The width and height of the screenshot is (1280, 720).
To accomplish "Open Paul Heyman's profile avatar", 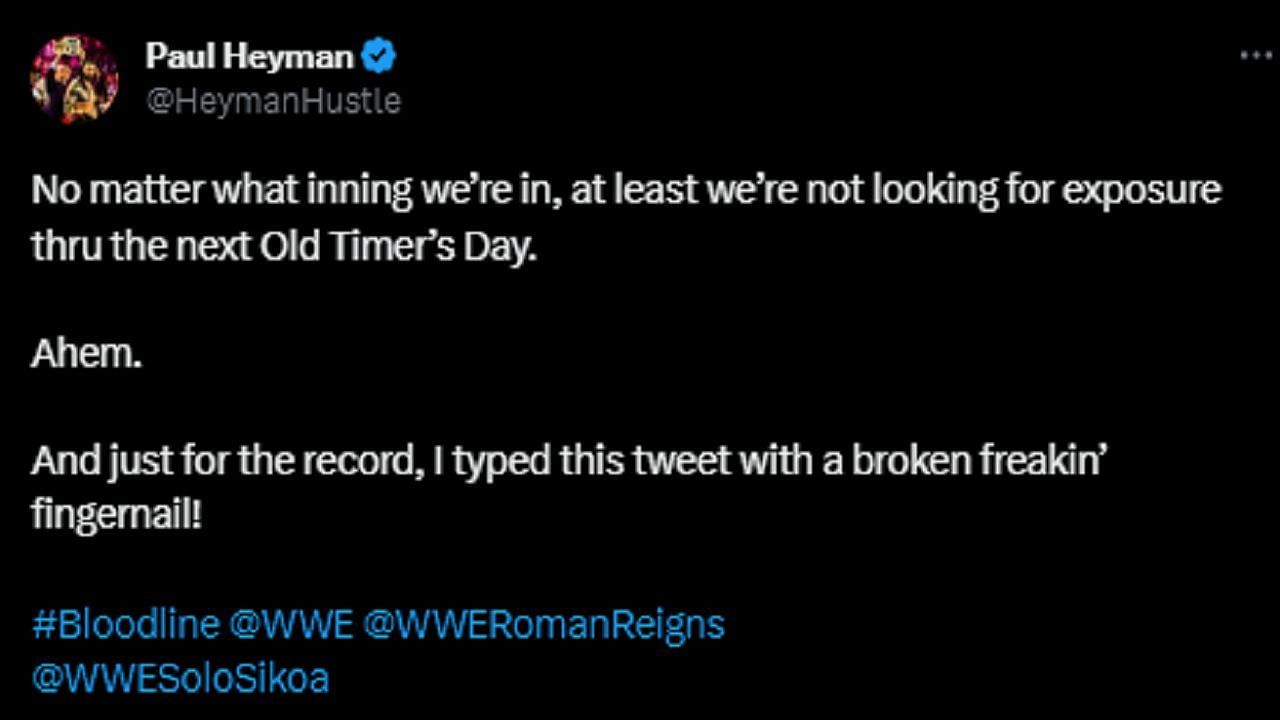I will (74, 78).
